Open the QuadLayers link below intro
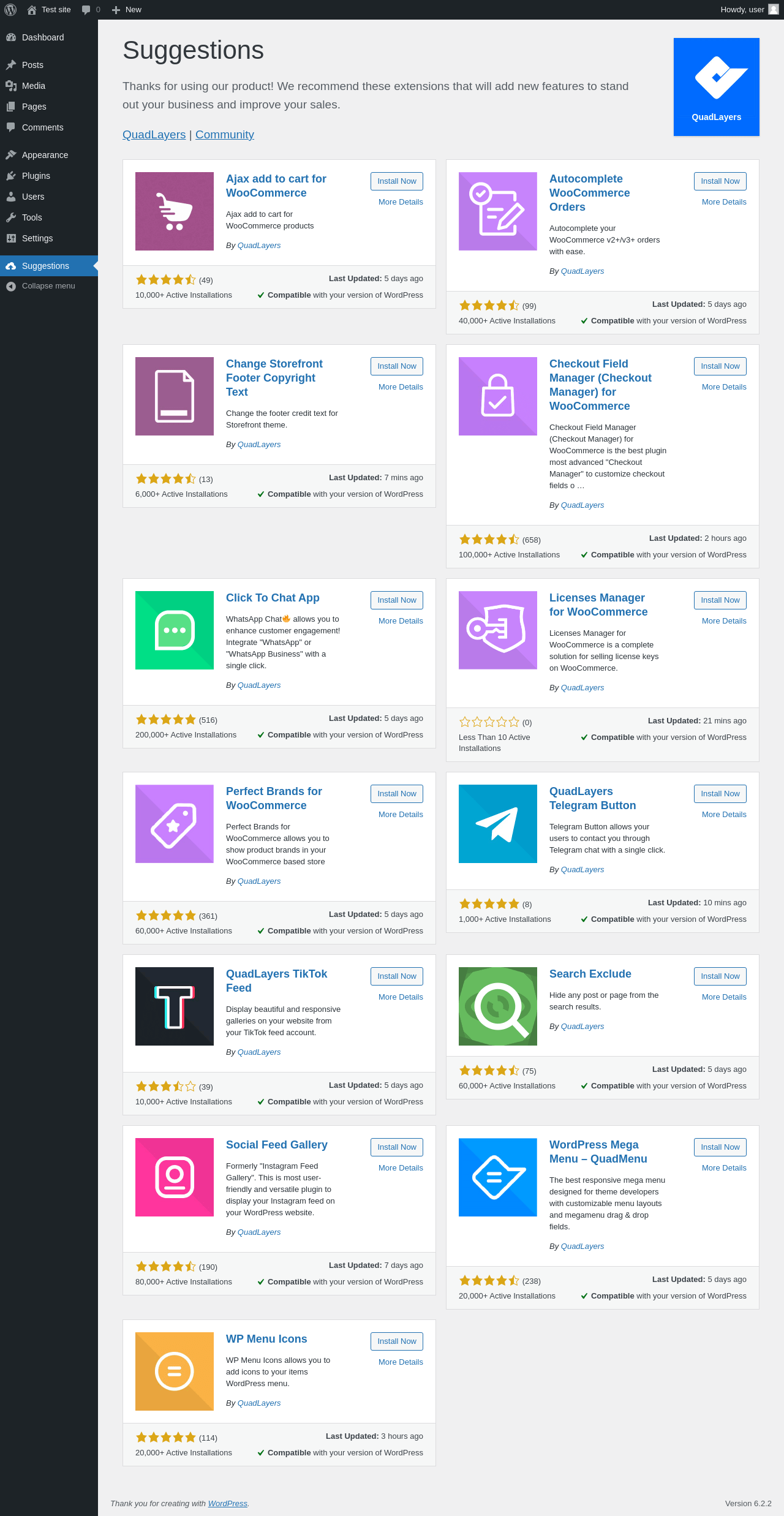Viewport: 784px width, 1516px height. (x=154, y=135)
